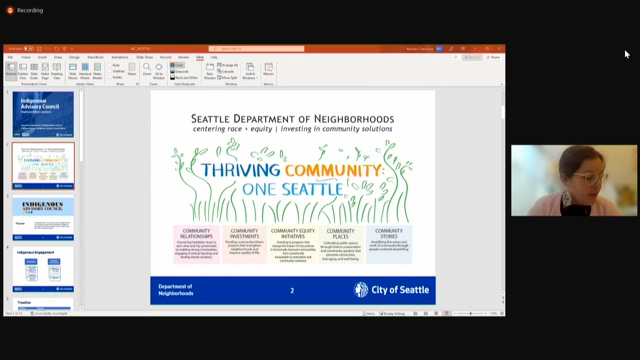This screenshot has height=360, width=640.
Task: Open the Zoom dialog from ribbon
Action: [147, 69]
